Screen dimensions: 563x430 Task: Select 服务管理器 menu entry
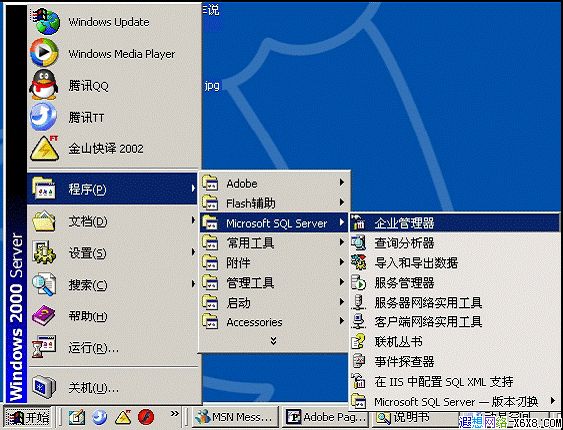(455, 282)
